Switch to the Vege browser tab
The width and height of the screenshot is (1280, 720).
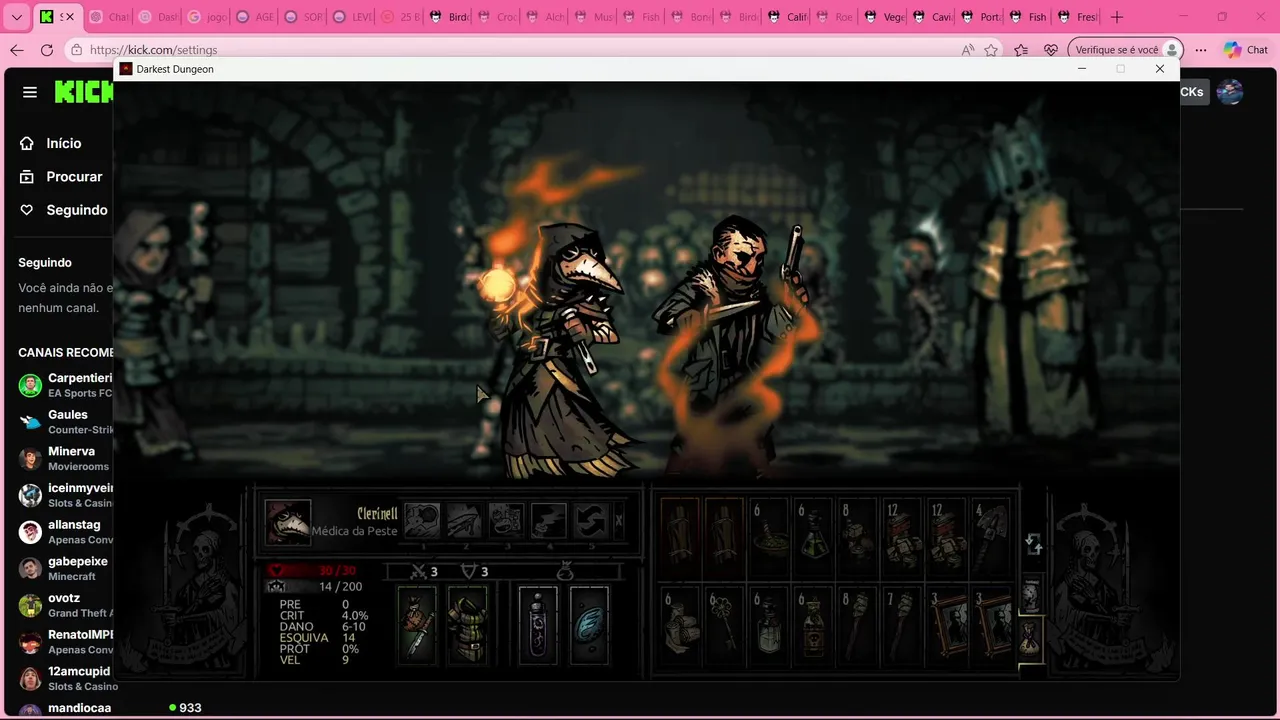click(883, 17)
